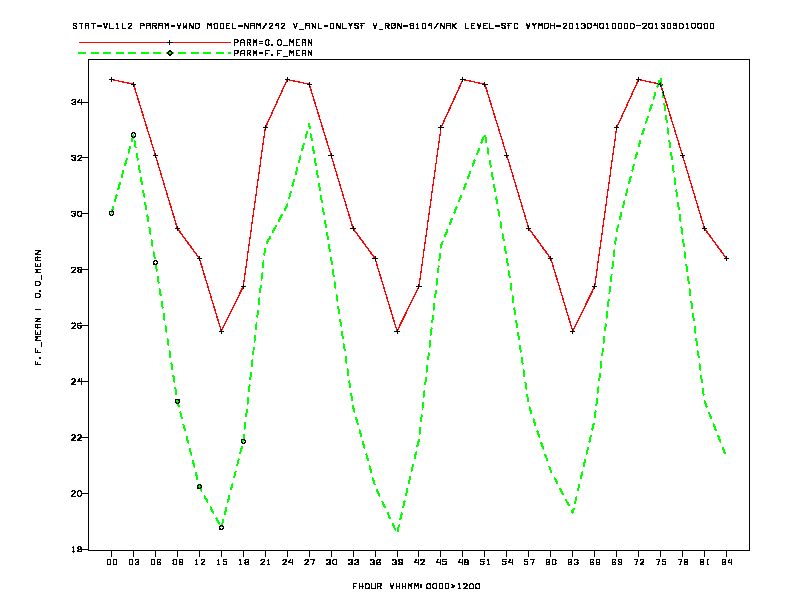
Task: Click the x-axis tick label 42
Action: click(419, 562)
